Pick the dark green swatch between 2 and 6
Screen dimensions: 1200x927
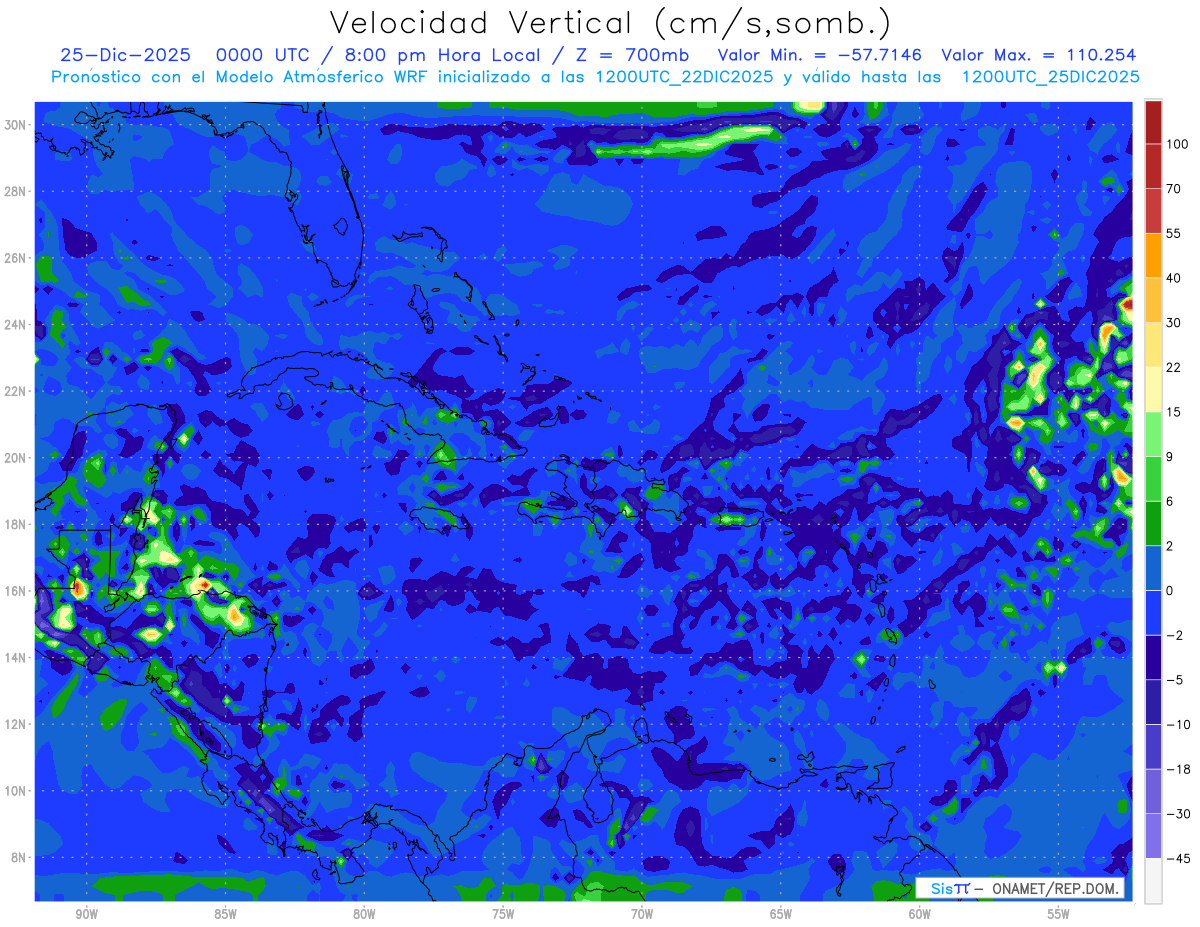coord(1153,524)
